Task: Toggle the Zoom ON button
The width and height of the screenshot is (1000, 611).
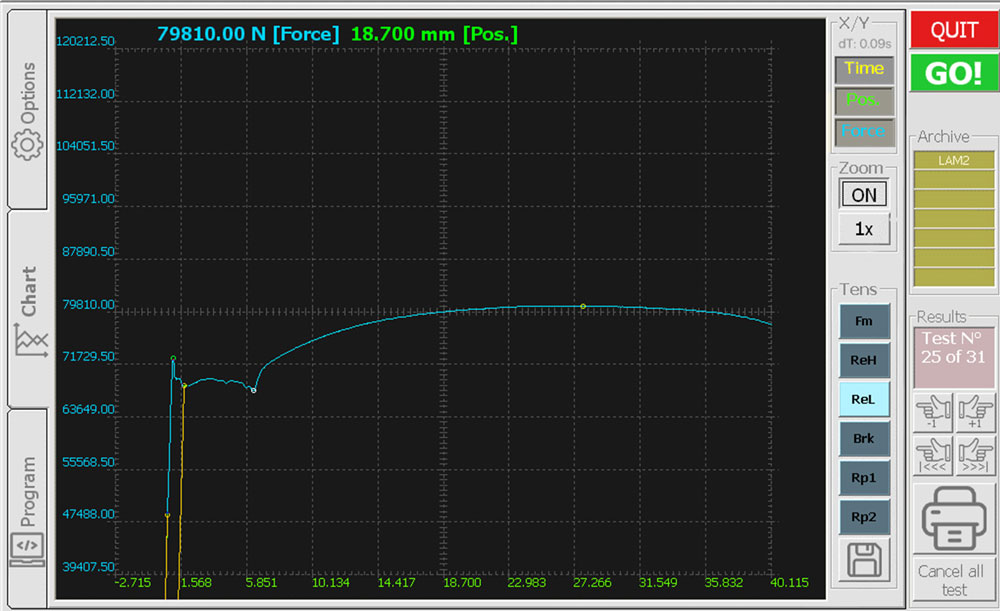Action: point(862,195)
